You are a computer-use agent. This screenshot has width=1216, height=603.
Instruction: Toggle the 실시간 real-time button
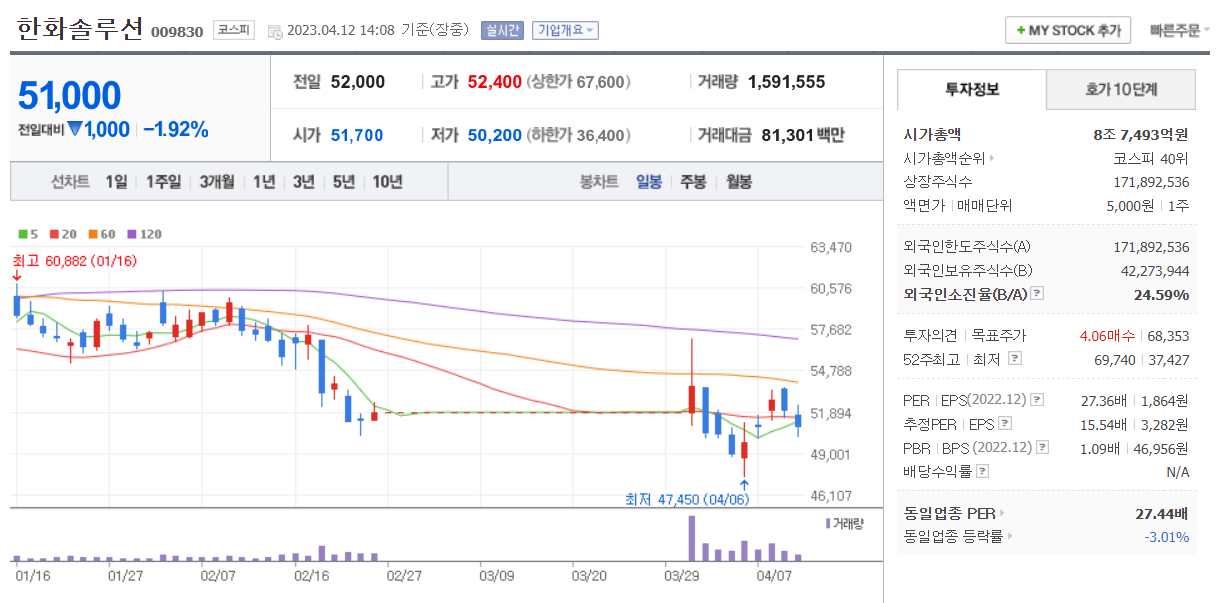pos(501,30)
